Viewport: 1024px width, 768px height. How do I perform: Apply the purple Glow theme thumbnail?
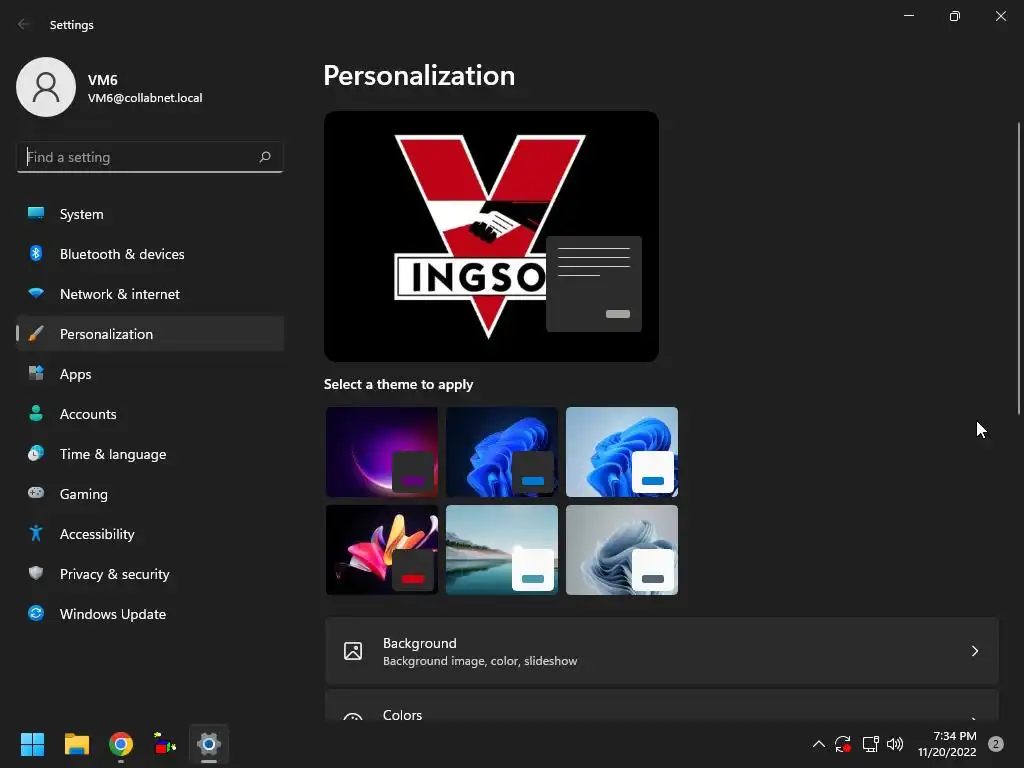coord(382,452)
